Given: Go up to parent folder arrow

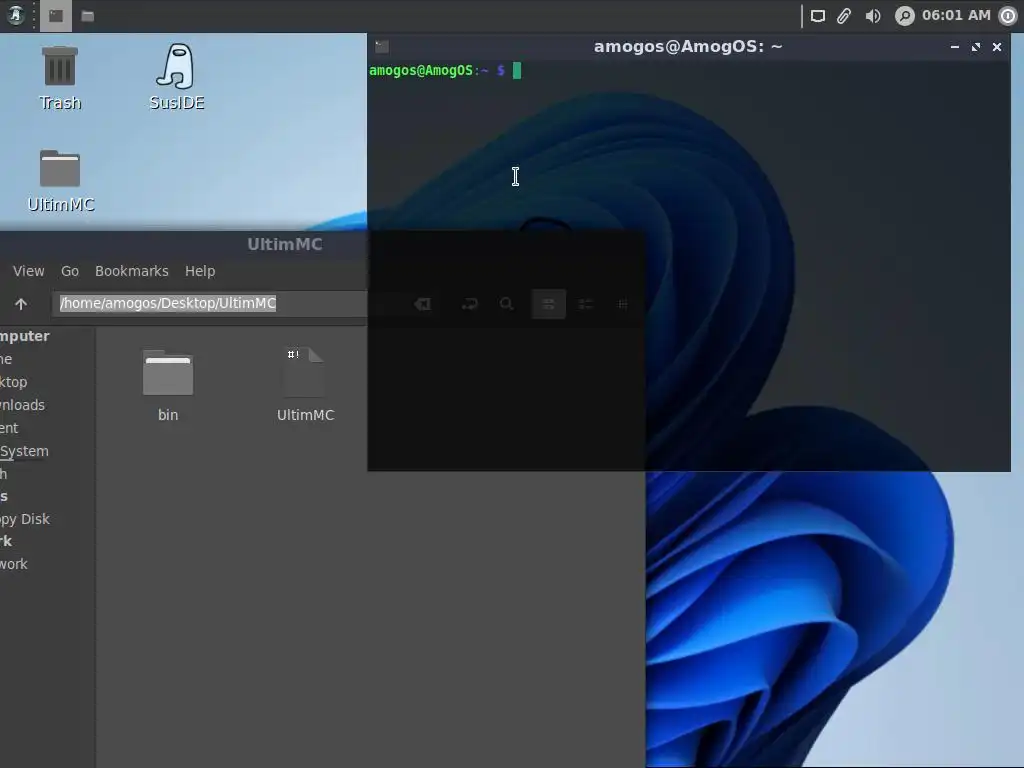Looking at the screenshot, I should [21, 304].
